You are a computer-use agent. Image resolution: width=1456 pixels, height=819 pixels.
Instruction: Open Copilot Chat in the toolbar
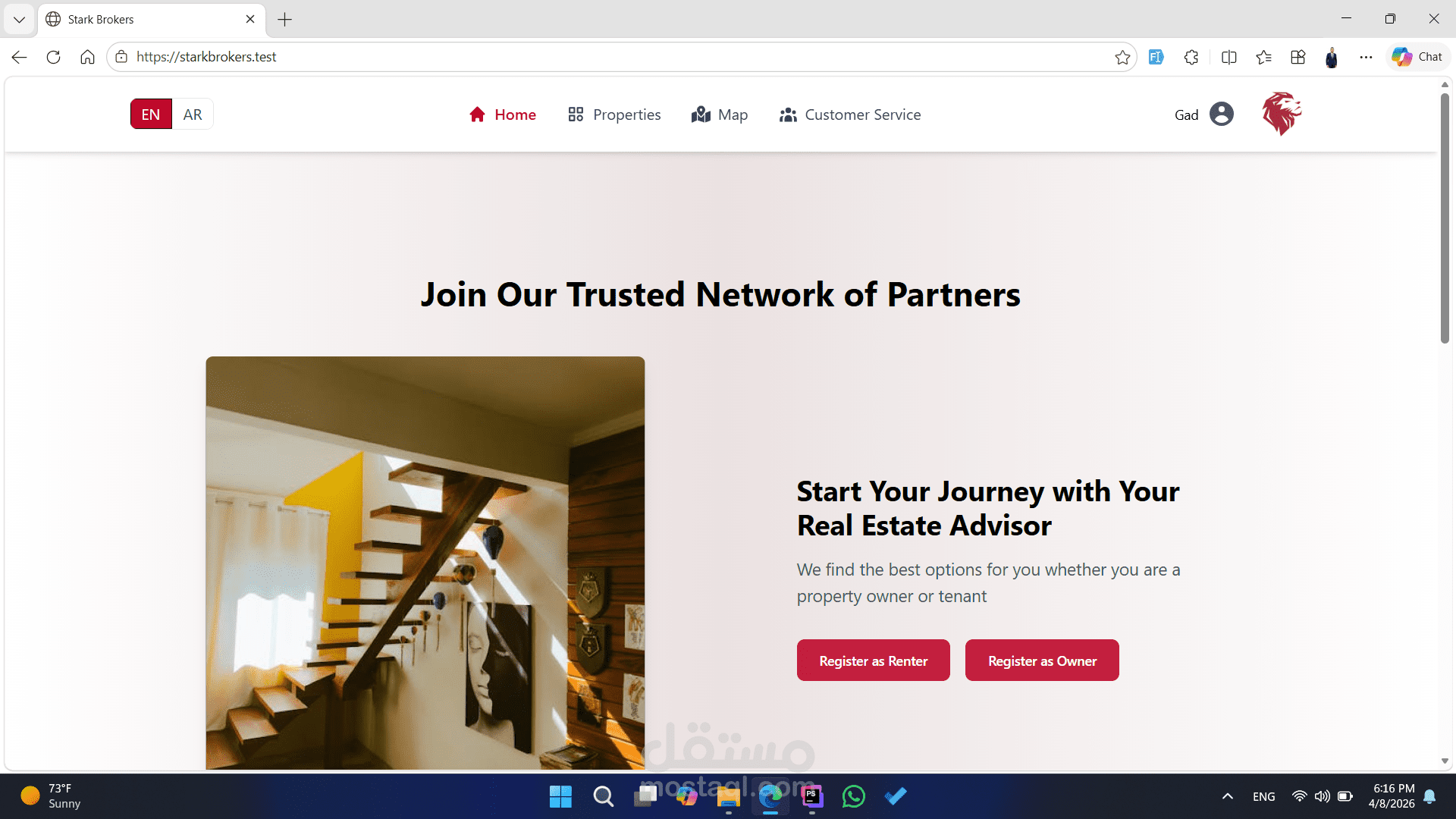(x=1417, y=57)
